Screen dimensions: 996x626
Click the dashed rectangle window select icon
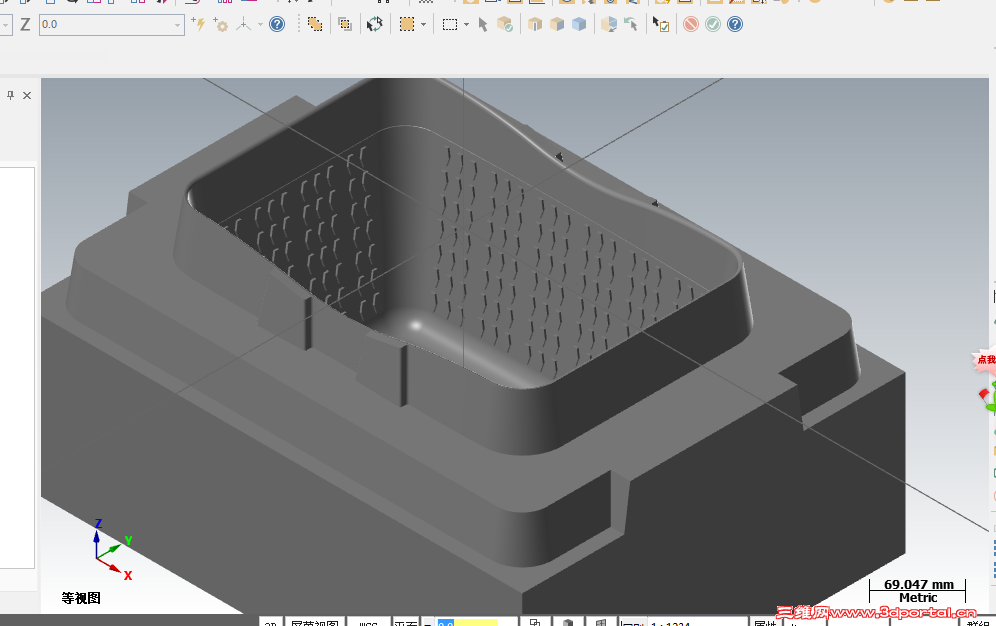[x=450, y=25]
